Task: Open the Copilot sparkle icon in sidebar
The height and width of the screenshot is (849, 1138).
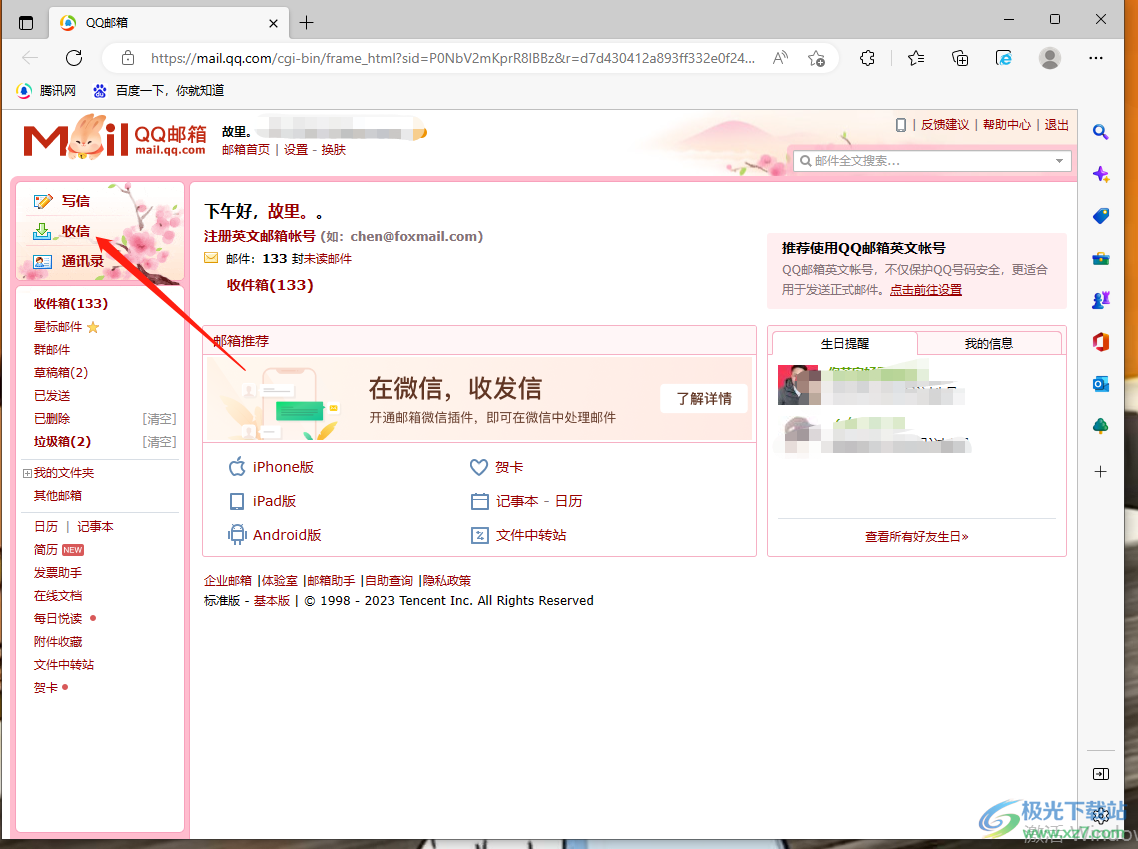Action: [x=1100, y=174]
